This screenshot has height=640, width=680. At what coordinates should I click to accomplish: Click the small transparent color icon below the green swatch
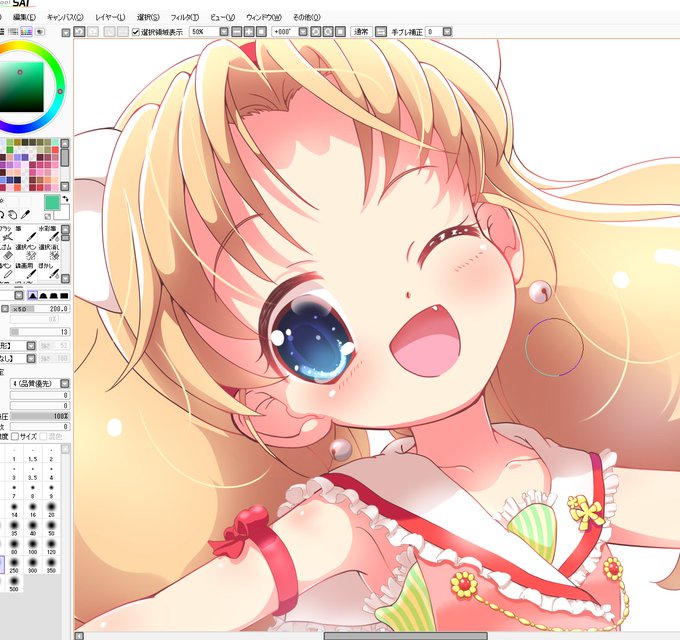point(48,216)
